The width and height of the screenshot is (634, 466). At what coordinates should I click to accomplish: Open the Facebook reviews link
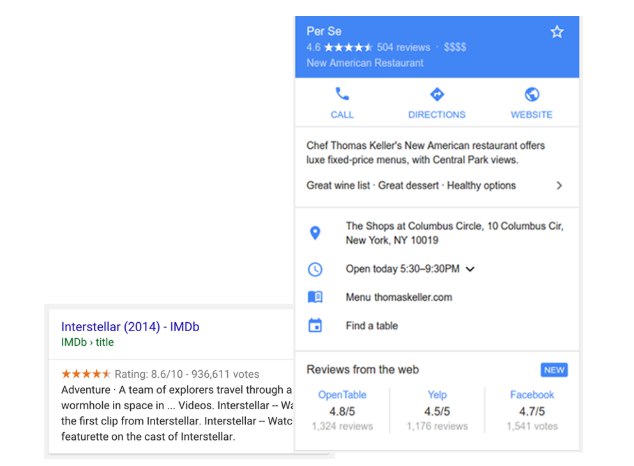coord(532,394)
